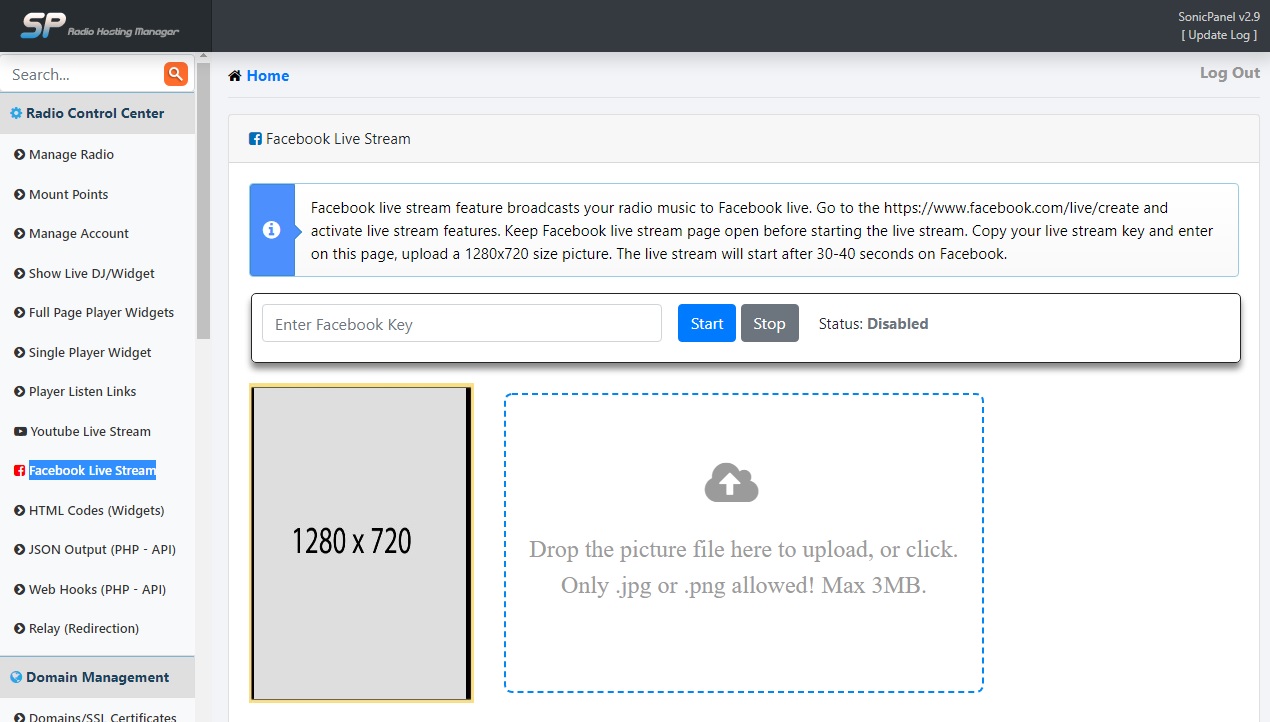Go to Manage Account

pos(79,234)
